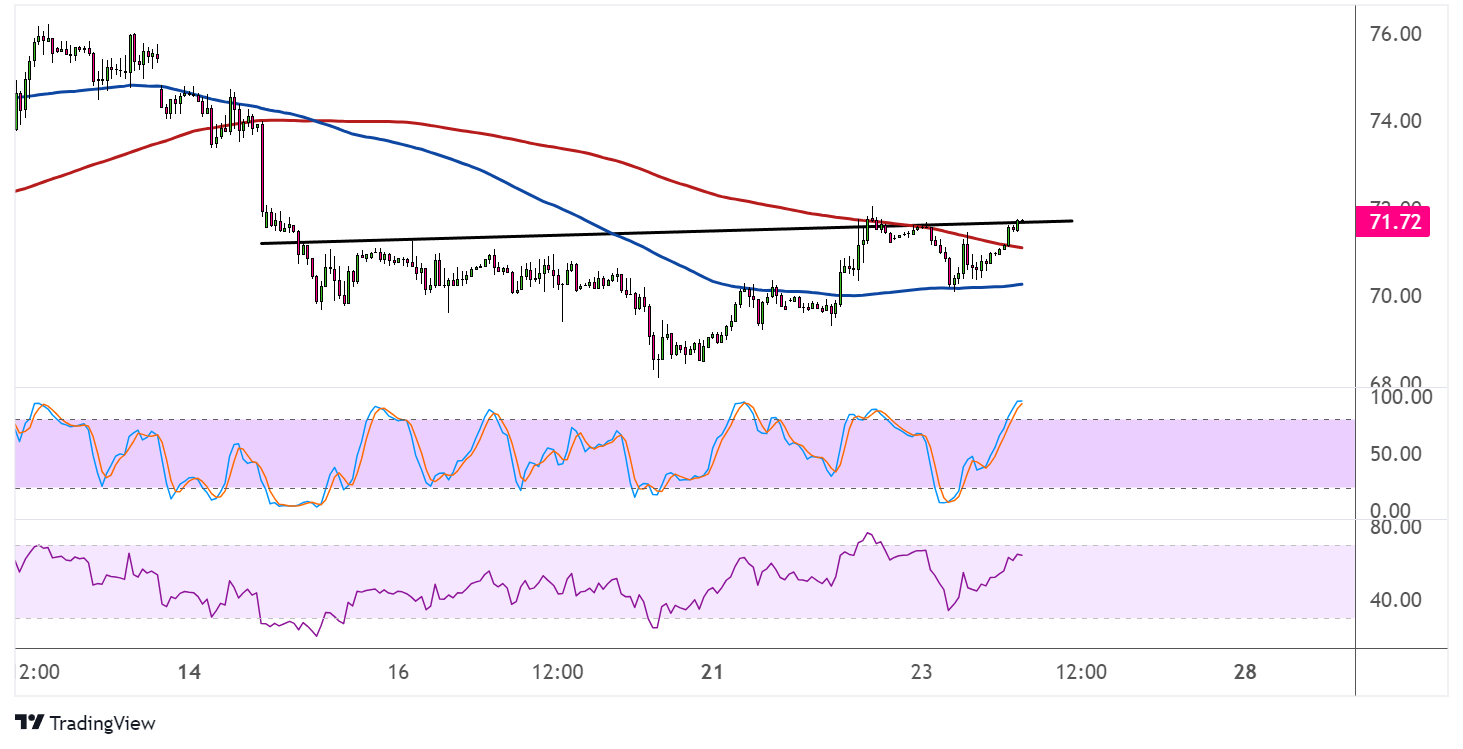Select the date 21 on the time axis
This screenshot has height=749, width=1463.
[711, 672]
